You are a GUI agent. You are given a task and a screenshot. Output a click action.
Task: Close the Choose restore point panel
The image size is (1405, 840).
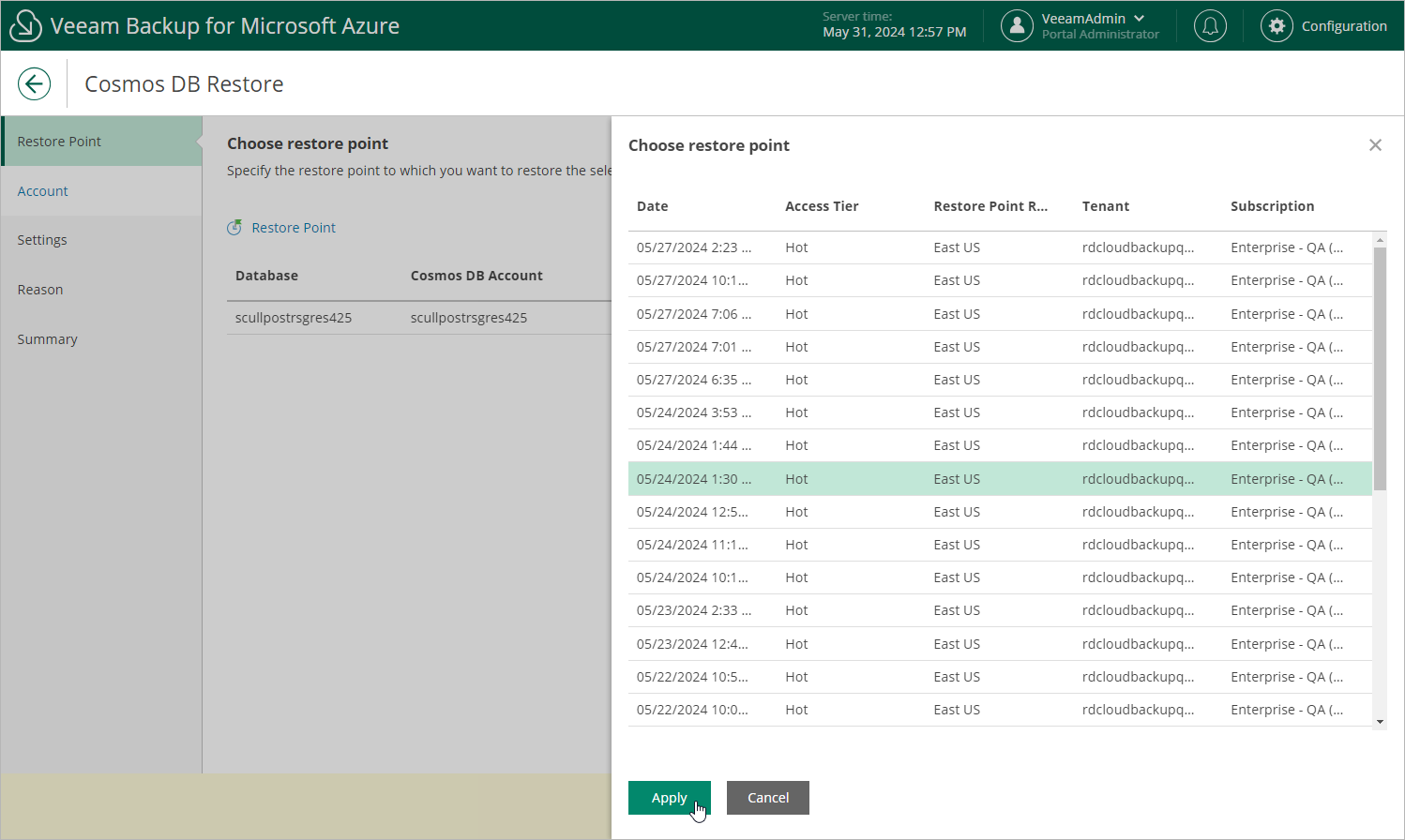(x=1375, y=145)
